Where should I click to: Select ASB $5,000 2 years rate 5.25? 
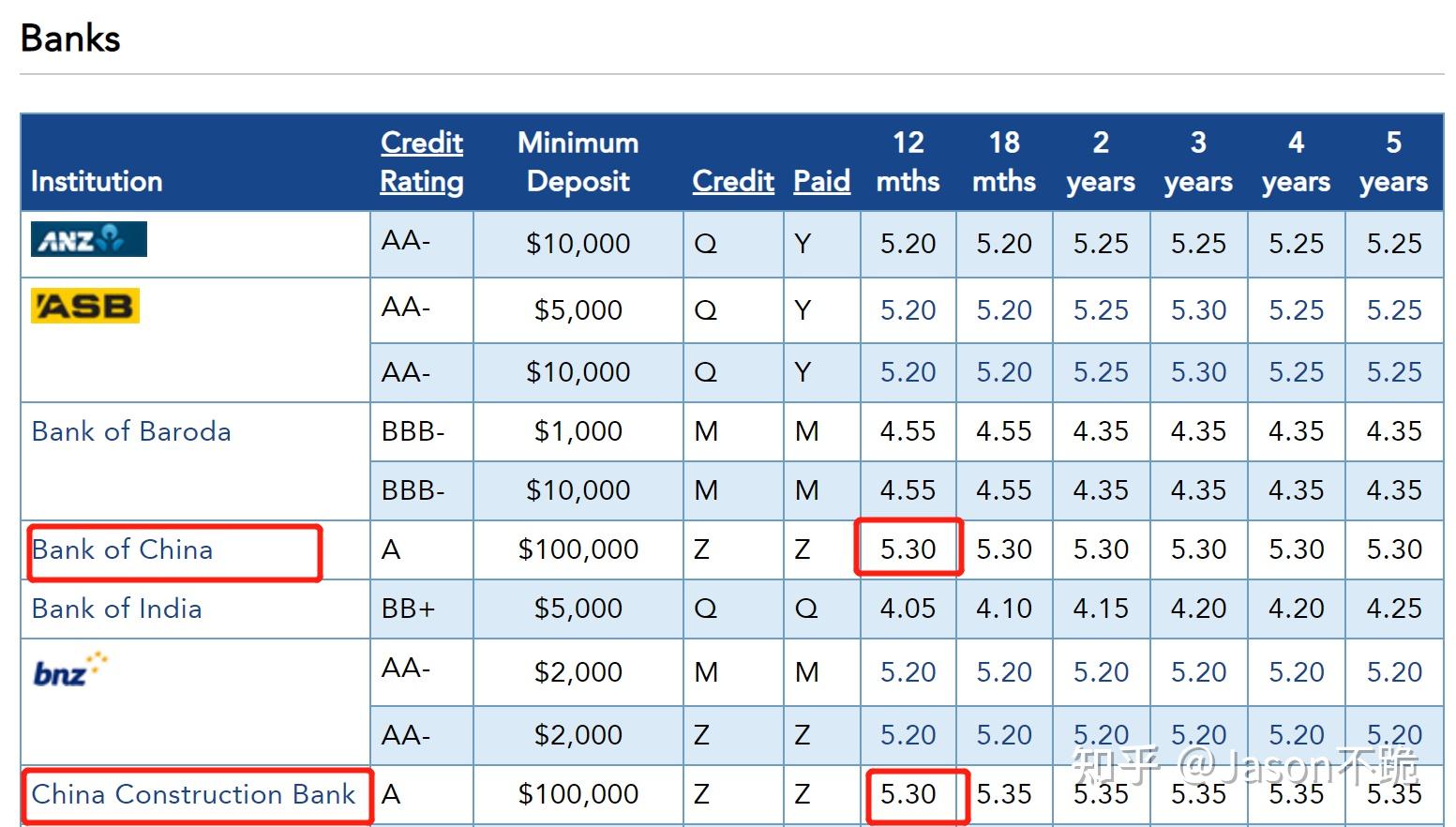1101,310
